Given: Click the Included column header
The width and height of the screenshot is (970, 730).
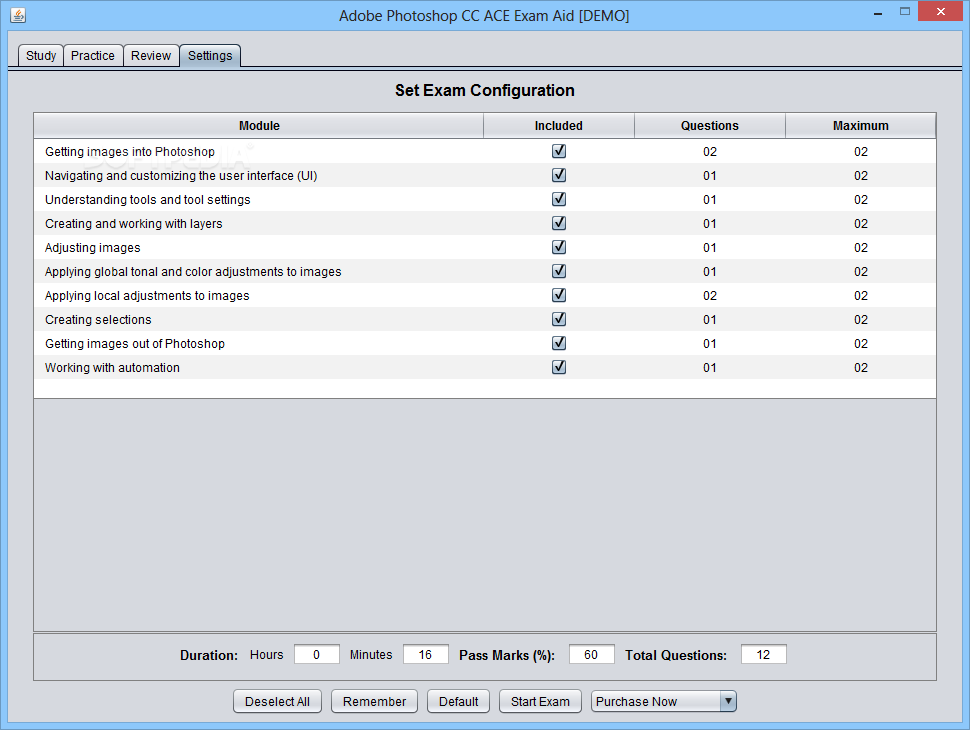Looking at the screenshot, I should tap(559, 126).
